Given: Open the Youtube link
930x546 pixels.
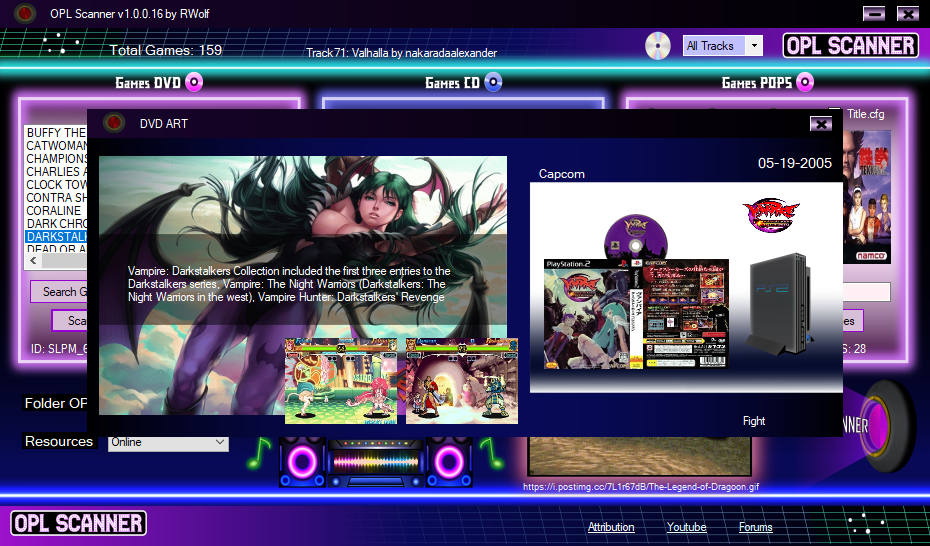Looking at the screenshot, I should pos(686,527).
